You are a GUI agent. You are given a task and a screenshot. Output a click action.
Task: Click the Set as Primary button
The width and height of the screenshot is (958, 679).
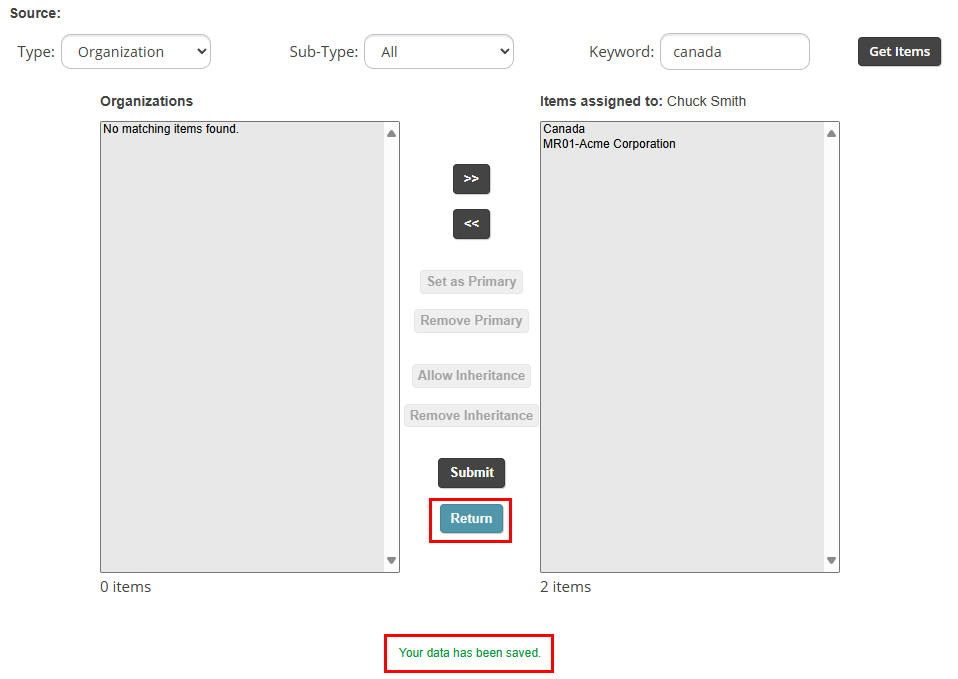(471, 282)
